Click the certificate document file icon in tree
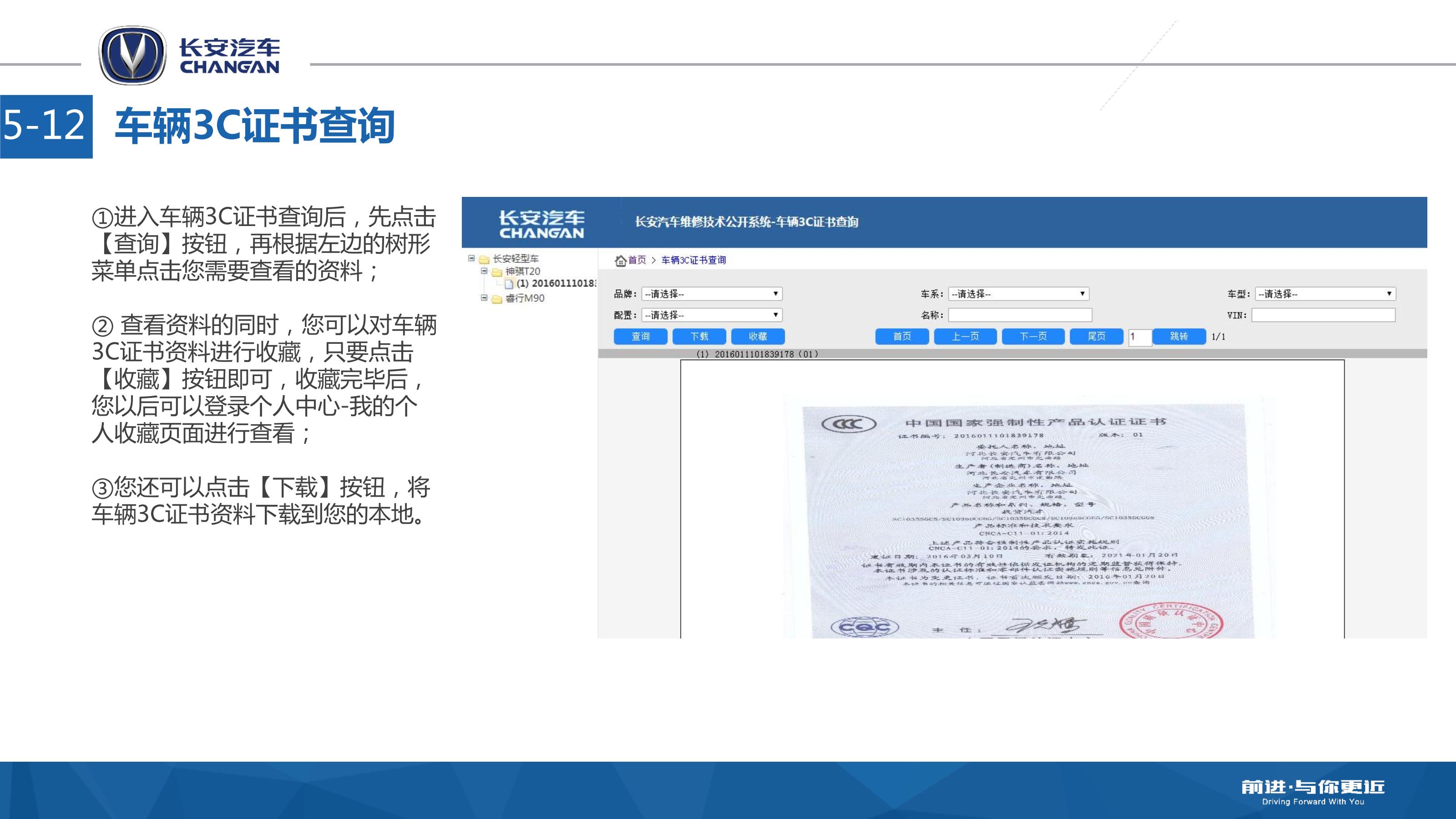 [x=509, y=284]
